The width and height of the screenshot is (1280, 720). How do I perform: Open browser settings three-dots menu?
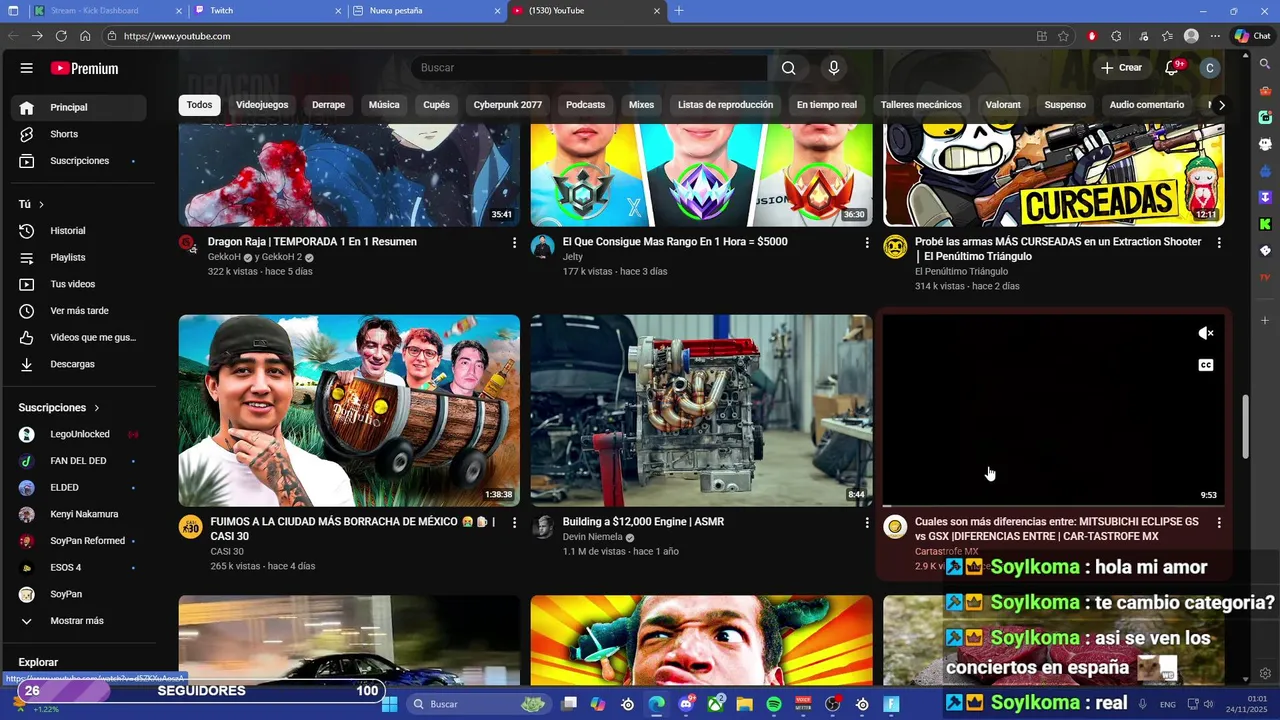tap(1215, 36)
